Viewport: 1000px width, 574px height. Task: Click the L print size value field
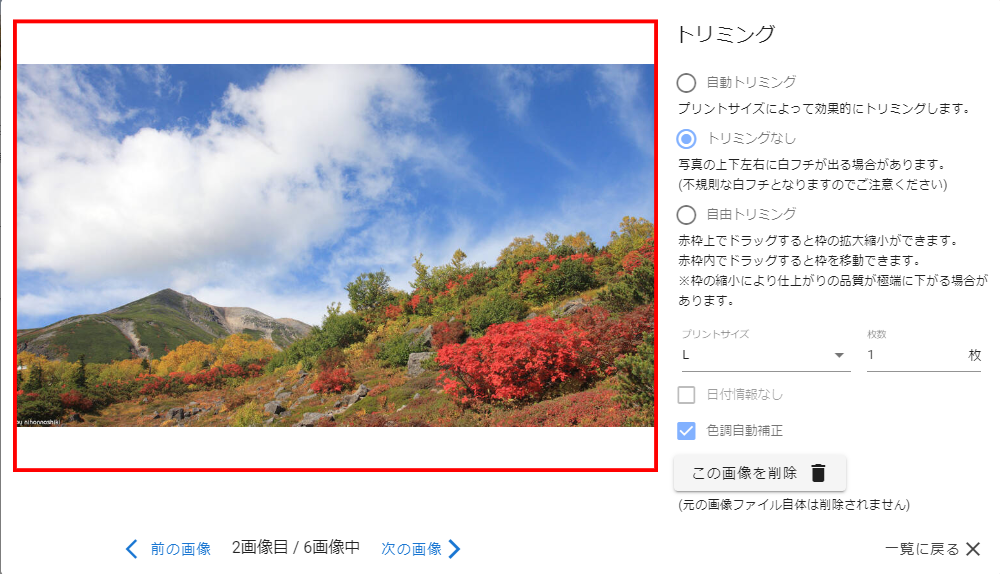pos(766,355)
